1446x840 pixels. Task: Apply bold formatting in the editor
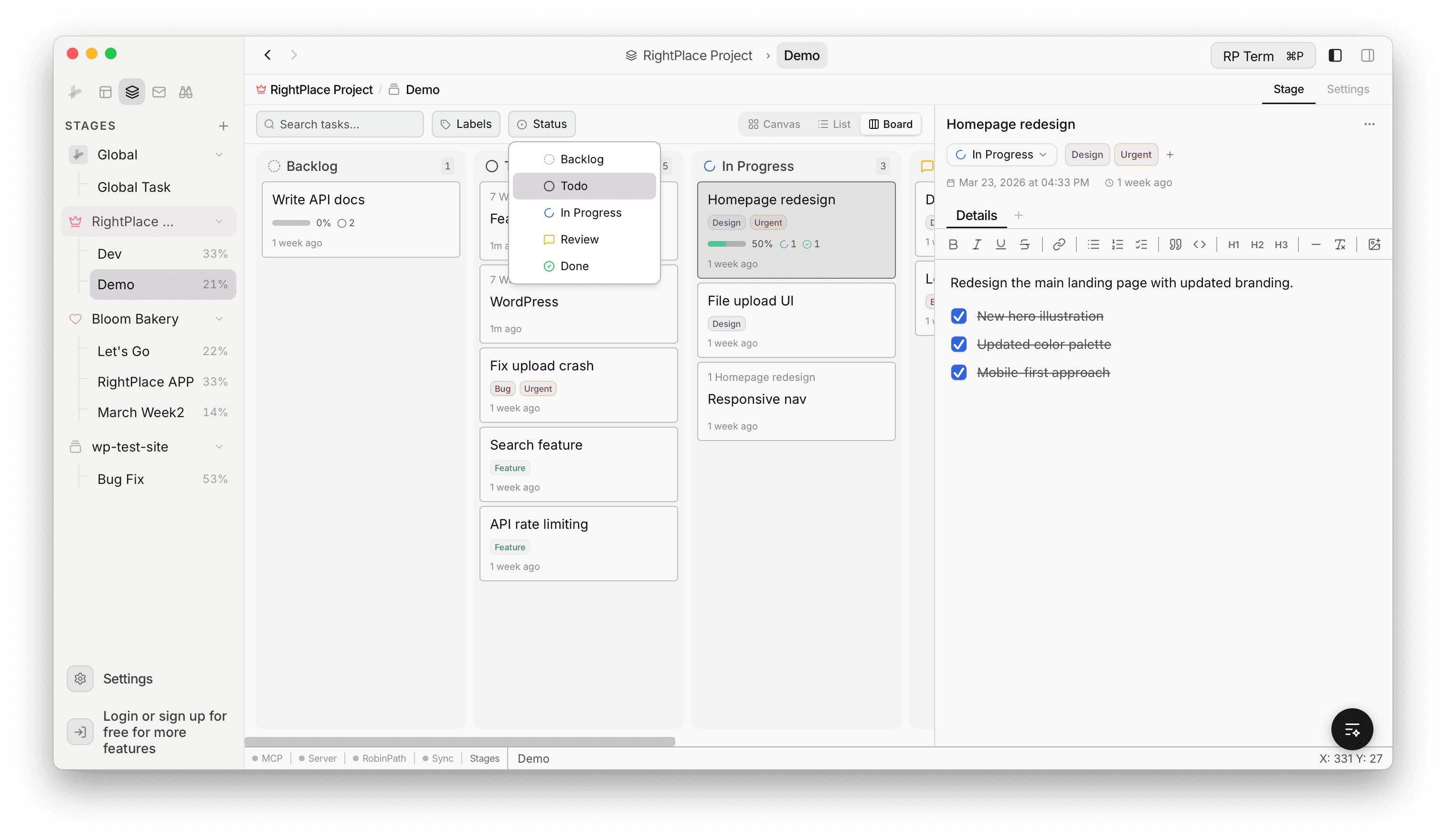[953, 244]
